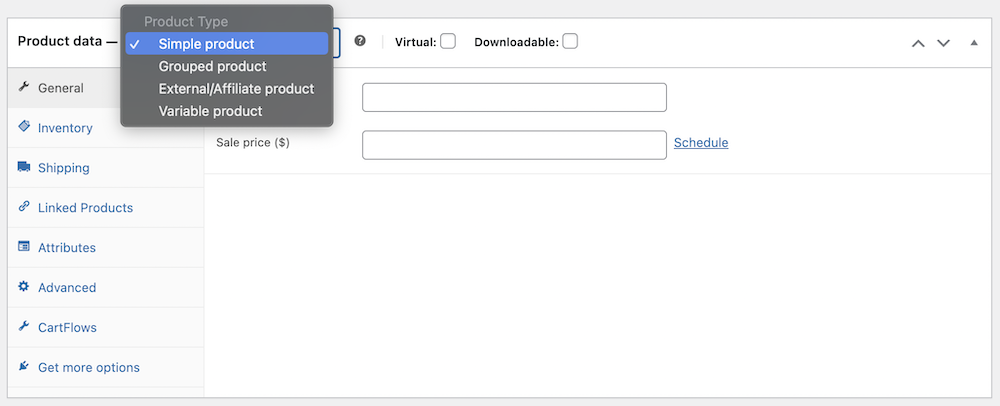The height and width of the screenshot is (406, 1000).
Task: Click the Shipping truck icon
Action: [x=24, y=167]
